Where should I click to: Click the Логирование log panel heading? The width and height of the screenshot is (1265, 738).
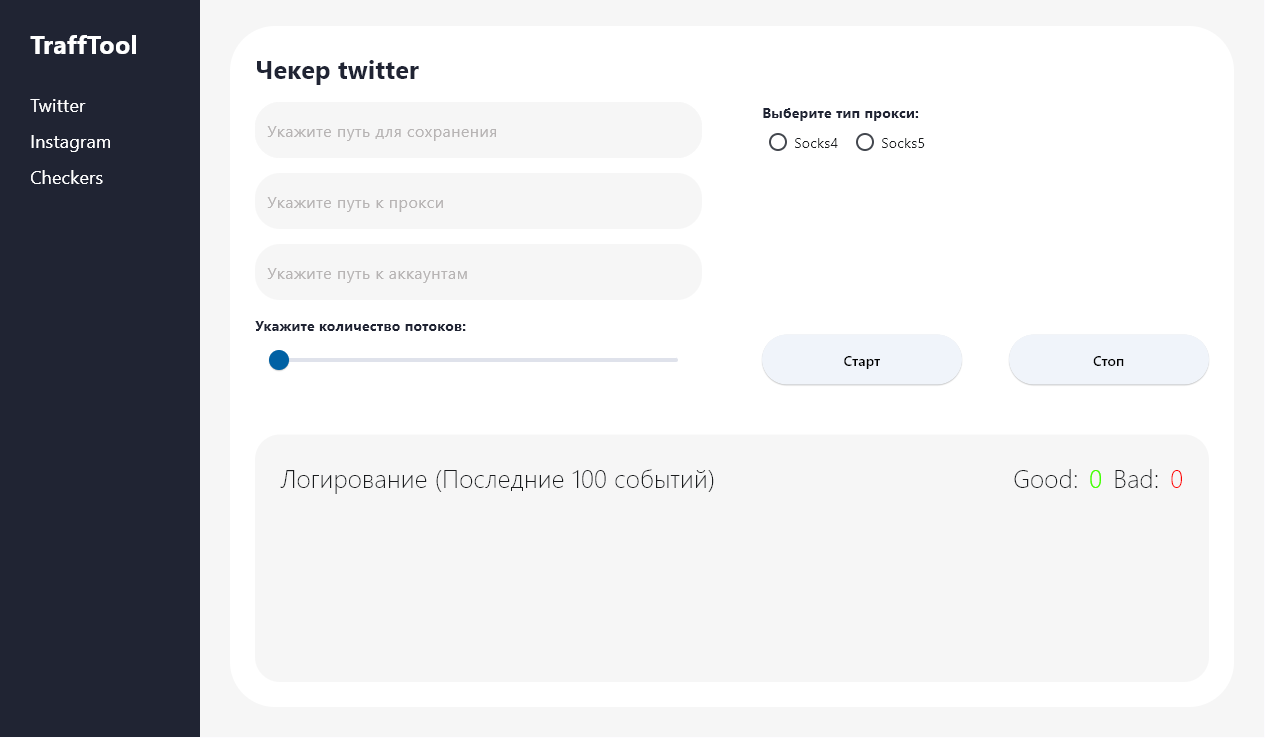tap(497, 480)
